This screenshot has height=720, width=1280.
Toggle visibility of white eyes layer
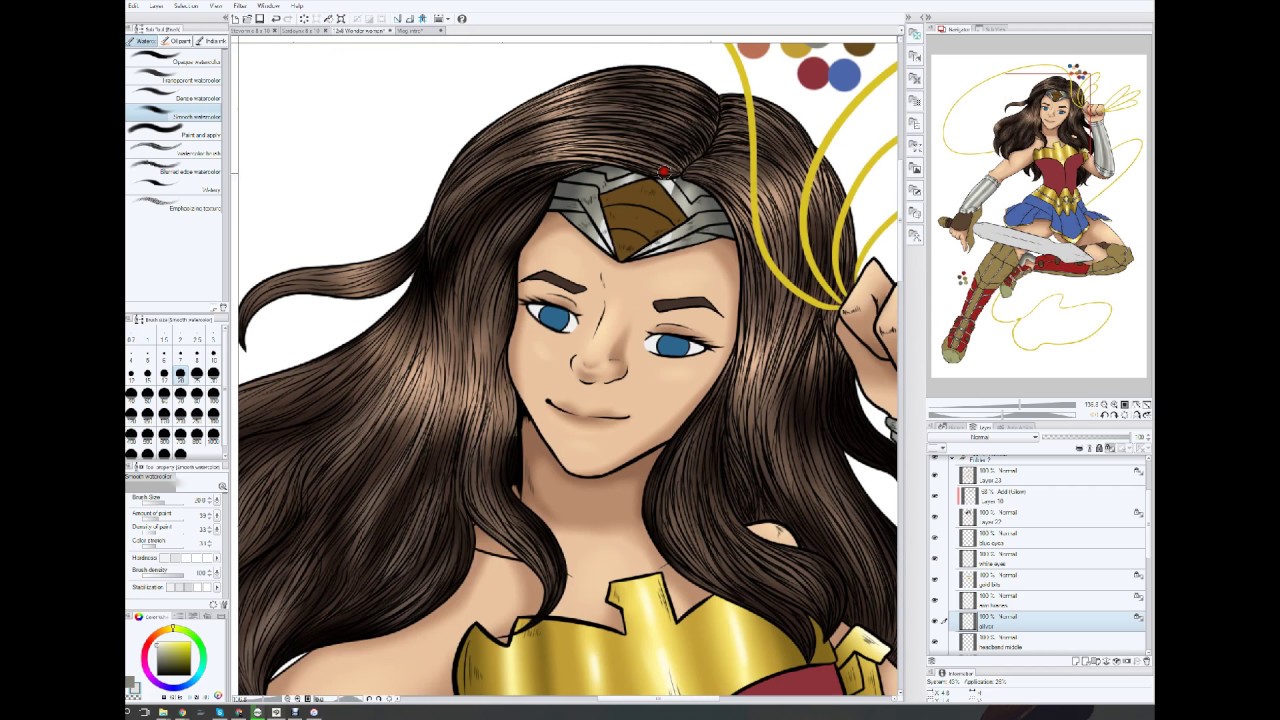click(935, 559)
